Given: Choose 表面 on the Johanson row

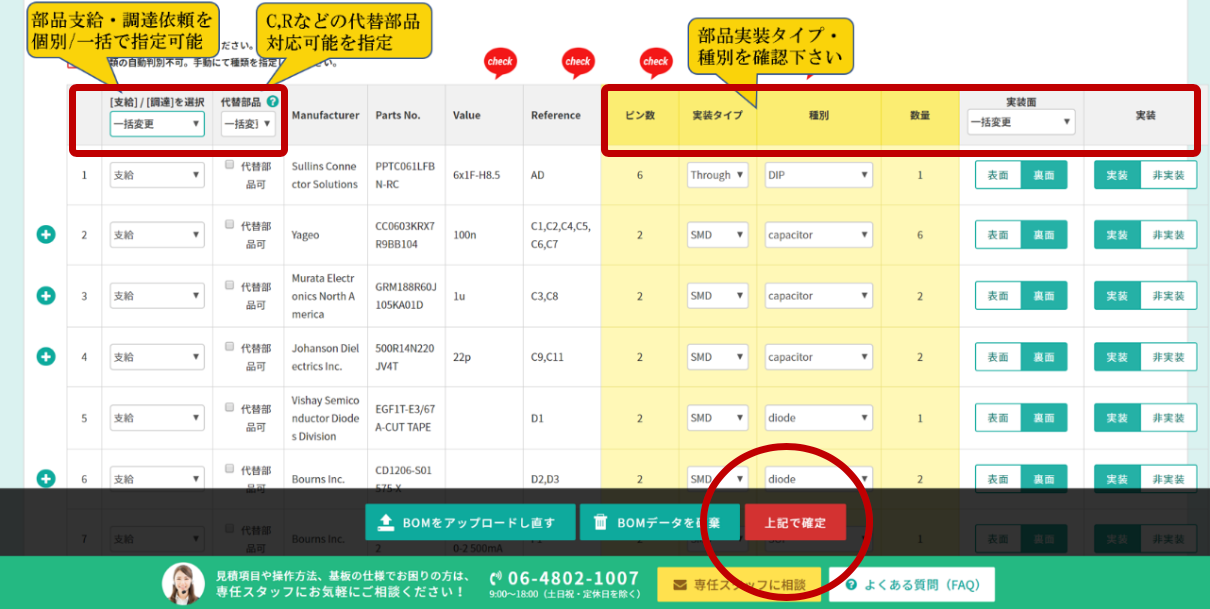Looking at the screenshot, I should tap(998, 357).
